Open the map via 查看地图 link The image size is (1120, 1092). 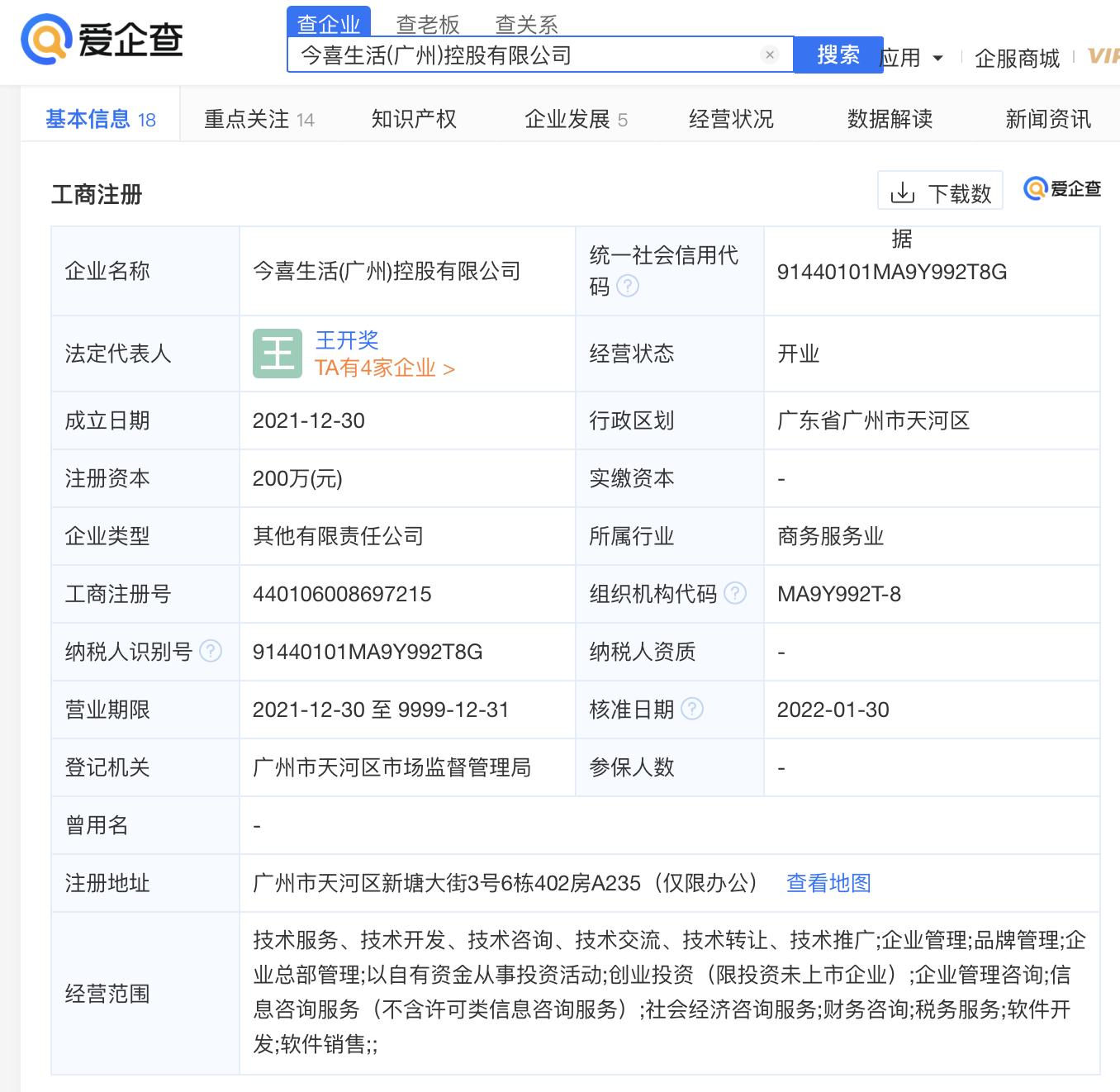coord(828,883)
